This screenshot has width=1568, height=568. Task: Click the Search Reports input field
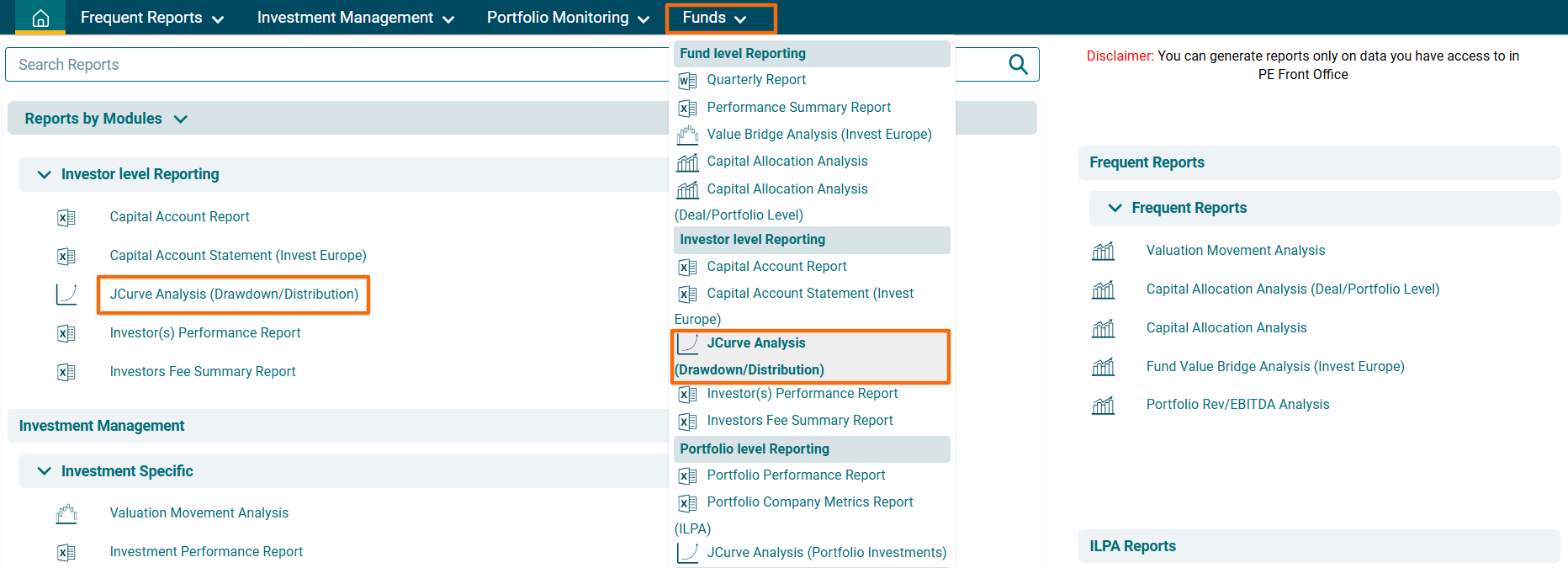tap(336, 65)
